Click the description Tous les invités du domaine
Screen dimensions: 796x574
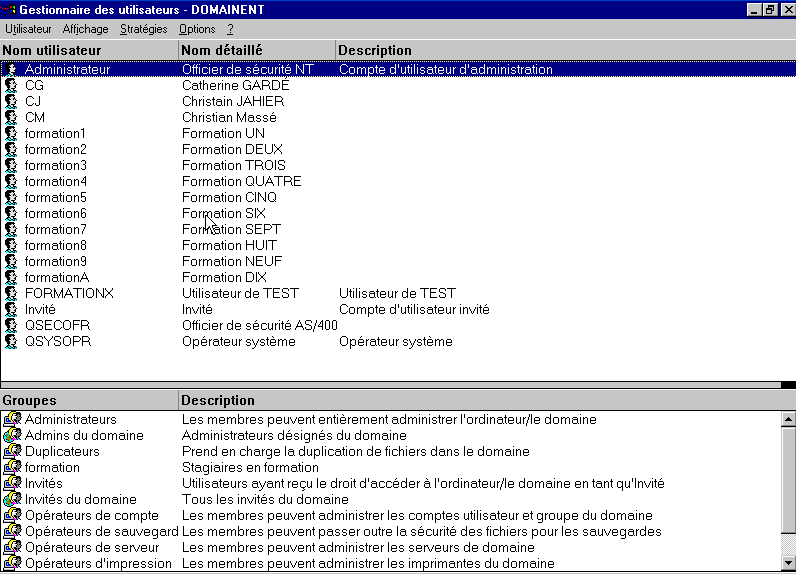point(265,499)
